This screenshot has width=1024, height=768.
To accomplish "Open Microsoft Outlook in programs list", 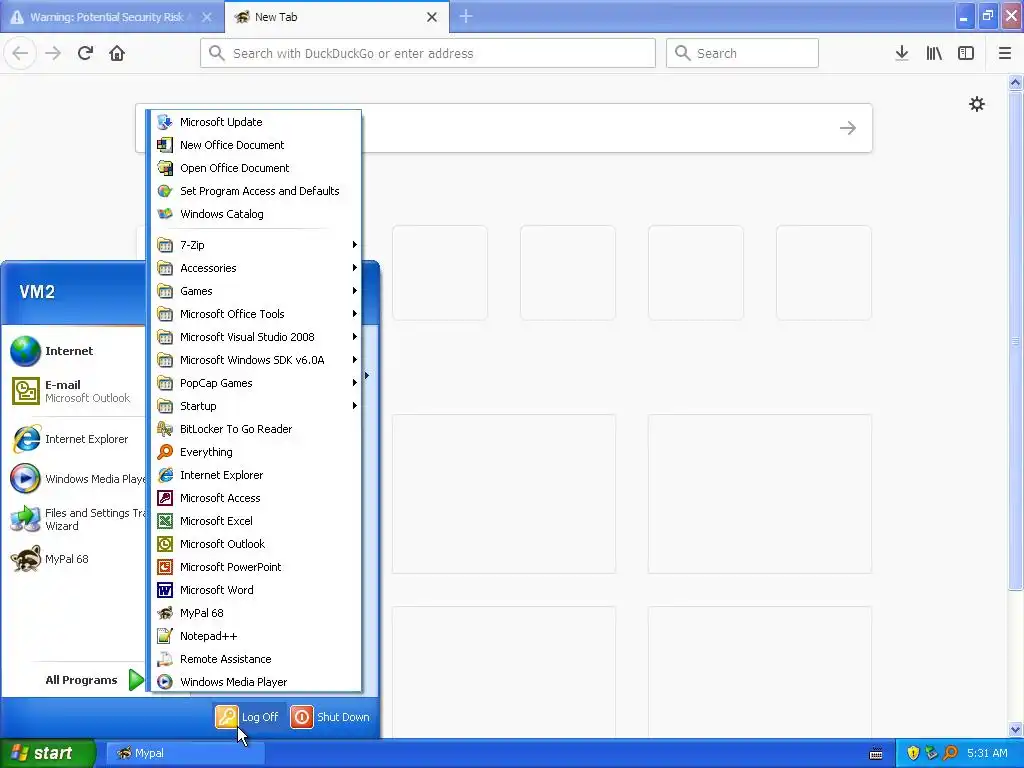I will click(255, 544).
